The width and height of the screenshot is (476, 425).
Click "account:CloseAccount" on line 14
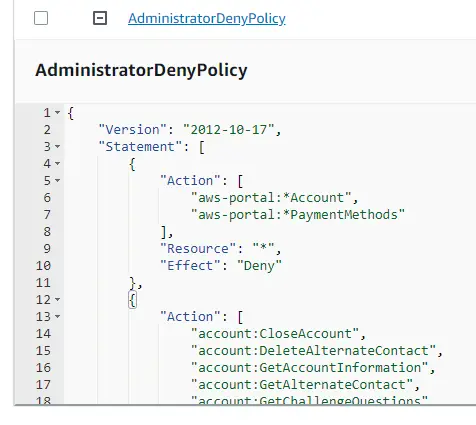(275, 334)
